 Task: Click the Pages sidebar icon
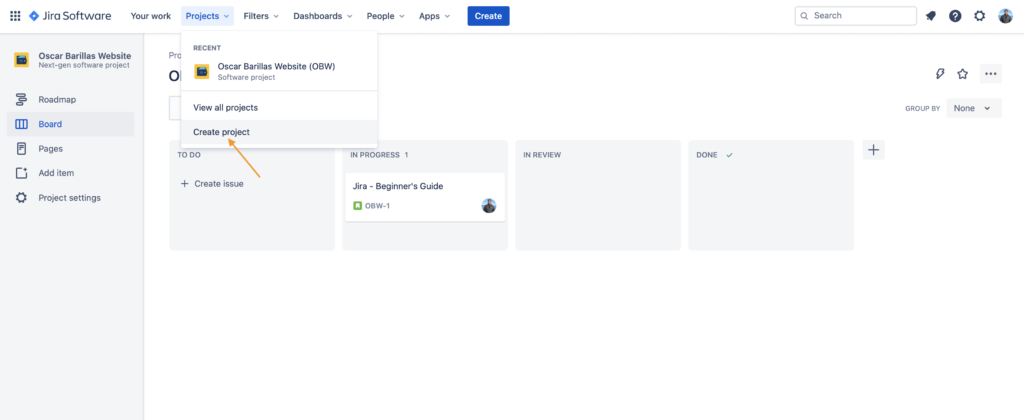pos(21,149)
